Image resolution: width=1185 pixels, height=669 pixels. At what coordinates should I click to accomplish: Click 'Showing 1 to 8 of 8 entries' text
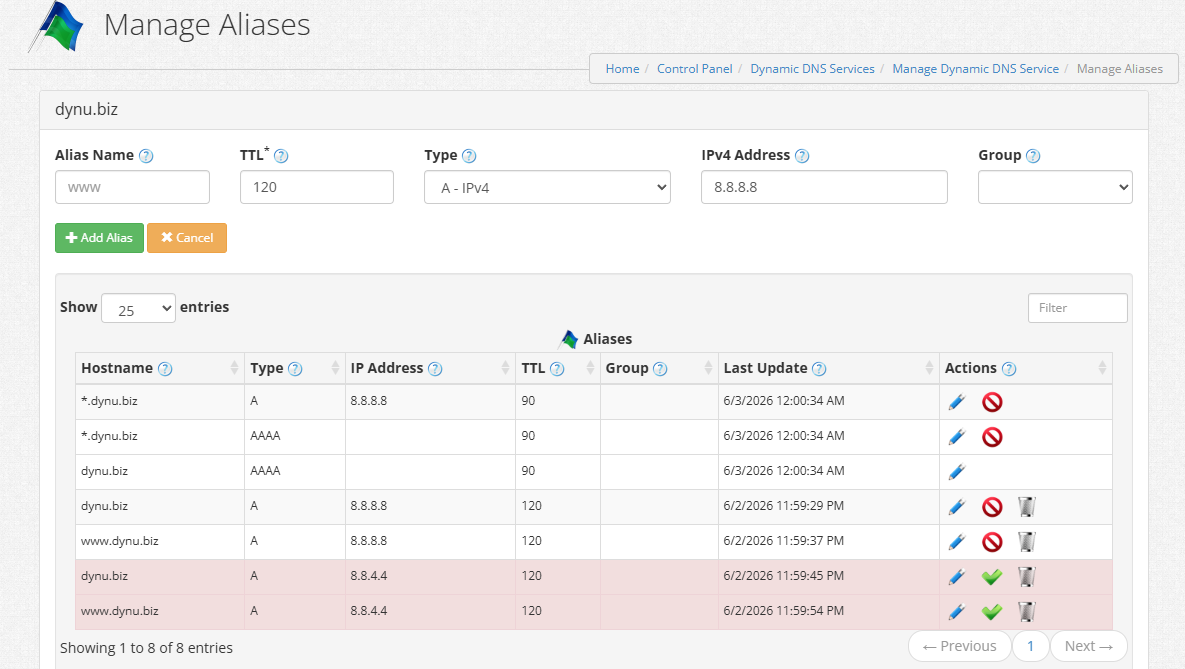[x=147, y=648]
